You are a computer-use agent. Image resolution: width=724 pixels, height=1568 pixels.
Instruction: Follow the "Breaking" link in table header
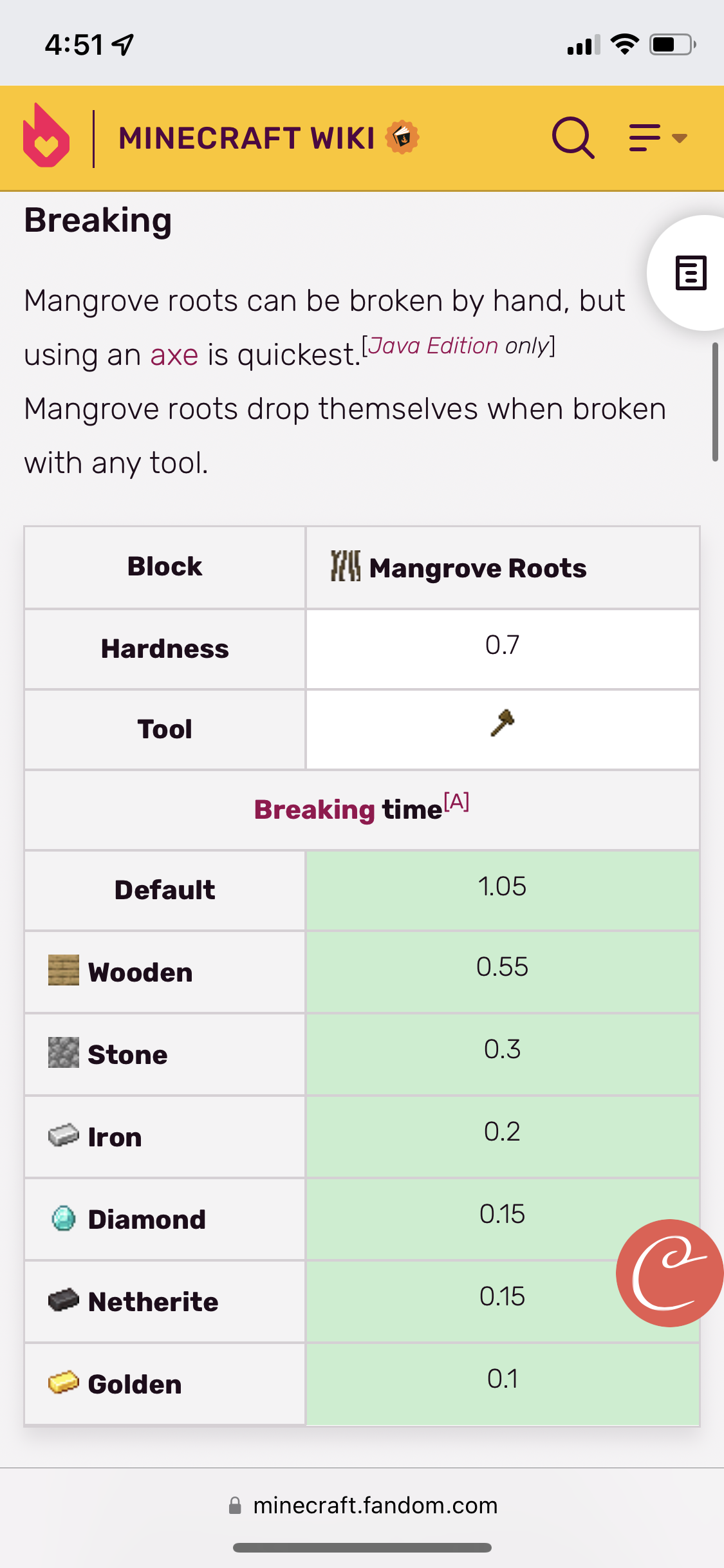pos(315,810)
